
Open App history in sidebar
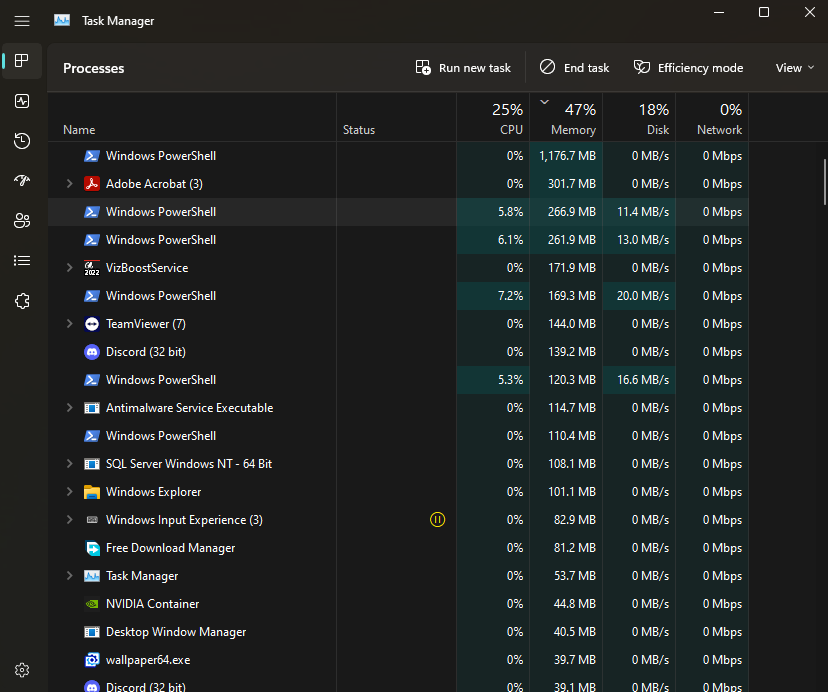[22, 141]
